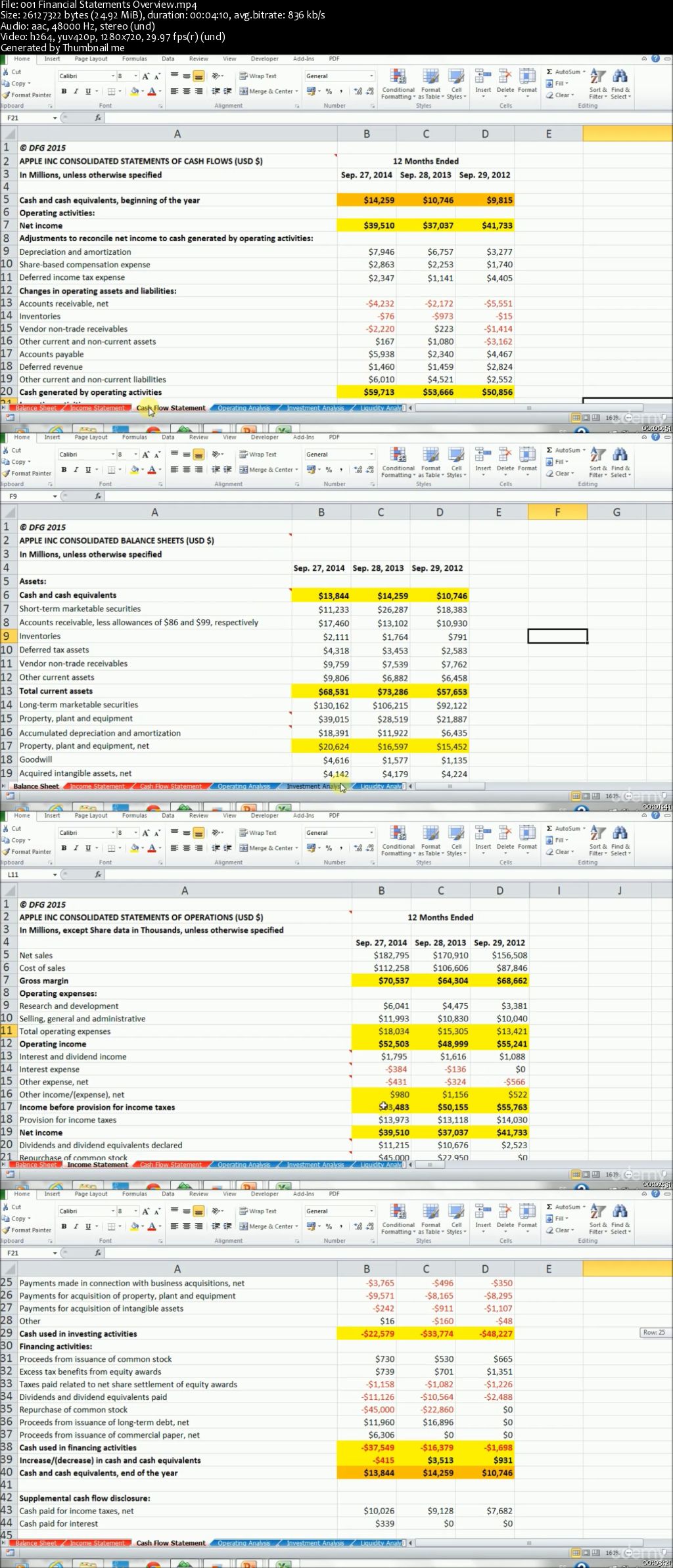Open the Page Layout tab in Income Statement frame
The height and width of the screenshot is (1568, 673).
click(x=91, y=815)
